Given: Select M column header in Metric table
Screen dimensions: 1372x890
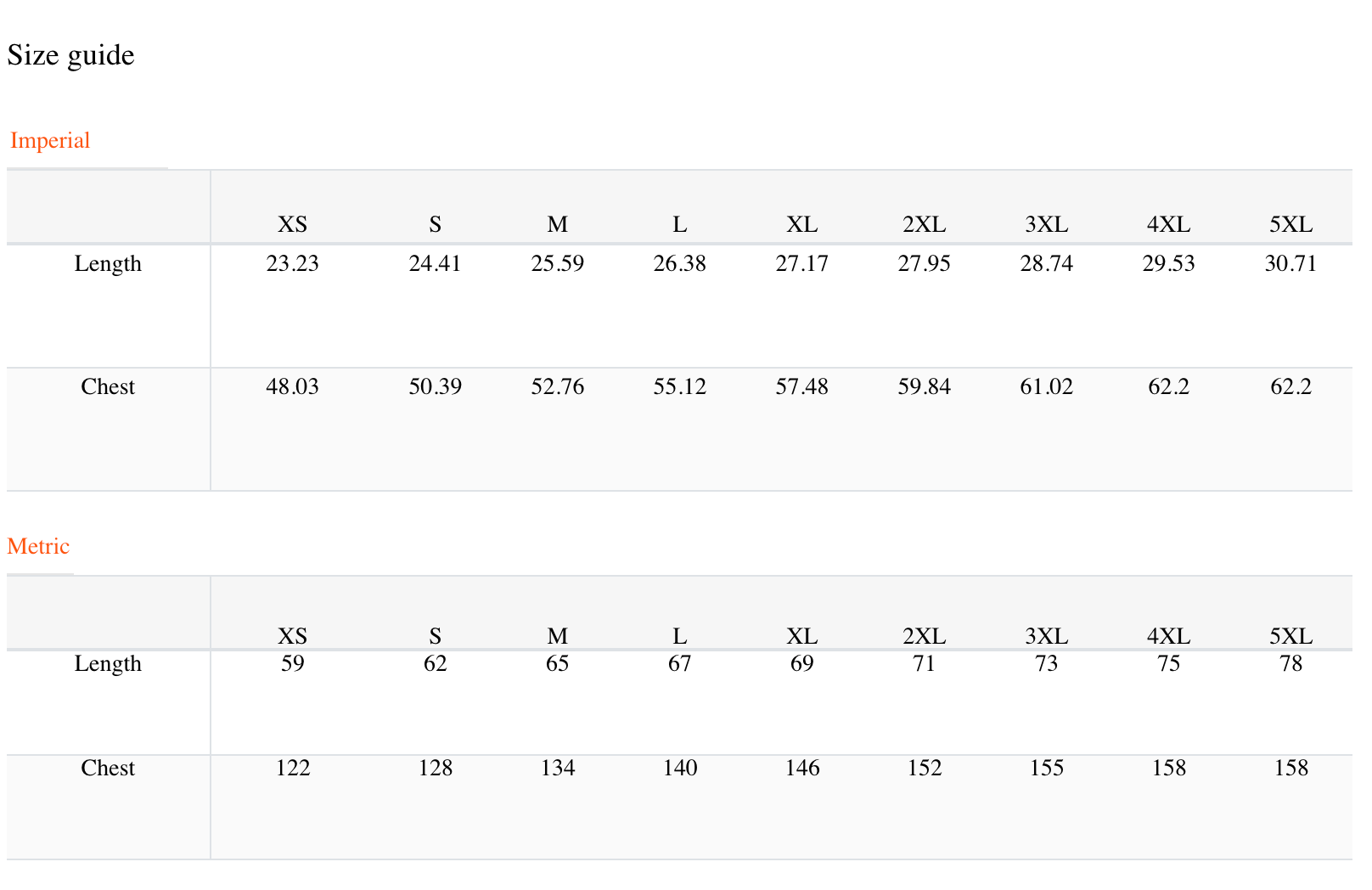Looking at the screenshot, I should [x=558, y=636].
